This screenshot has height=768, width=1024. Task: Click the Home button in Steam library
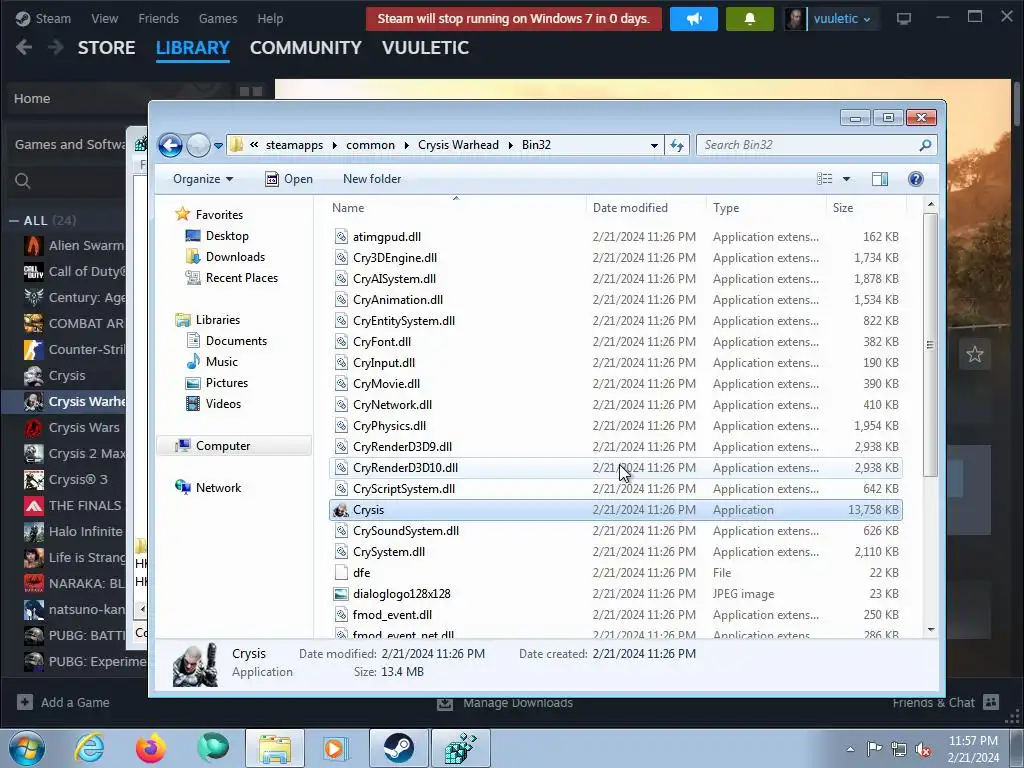tap(32, 99)
